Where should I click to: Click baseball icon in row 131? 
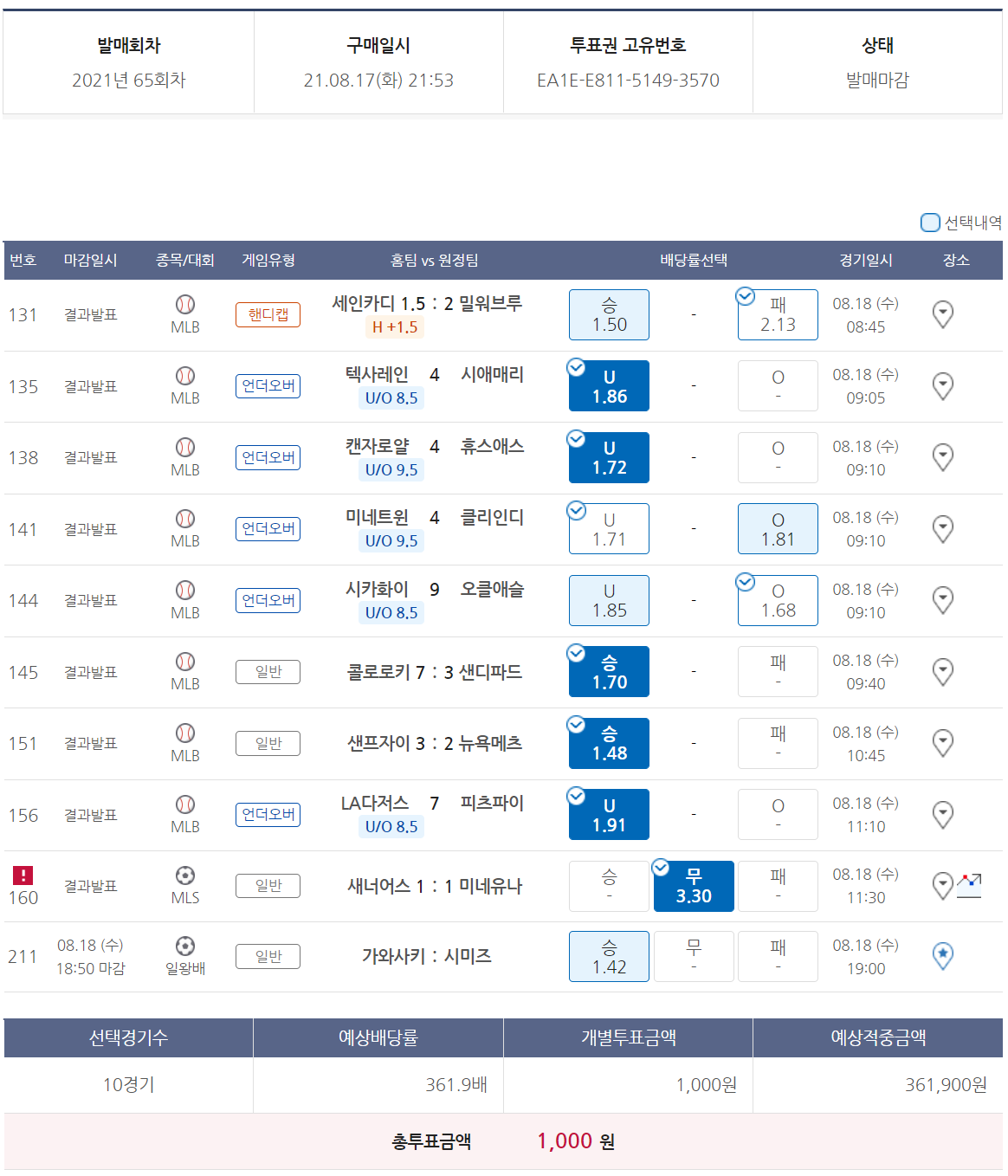(x=185, y=304)
